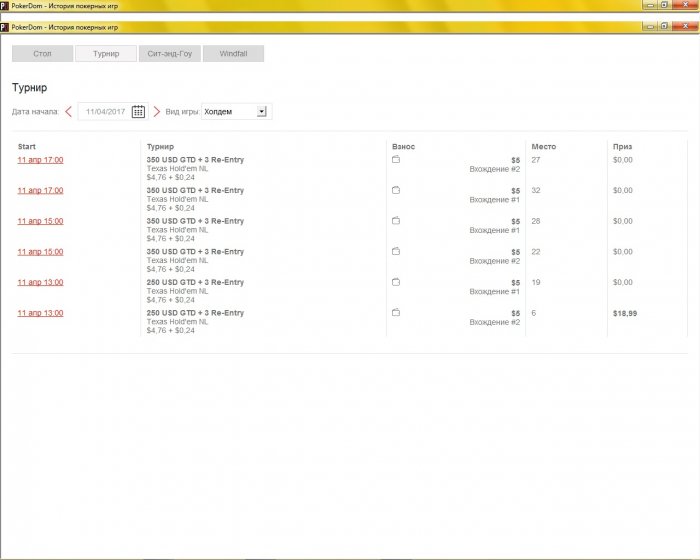Viewport: 700px width, 560px height.
Task: Close the background PokerDom window
Action: pyautogui.click(x=685, y=5)
